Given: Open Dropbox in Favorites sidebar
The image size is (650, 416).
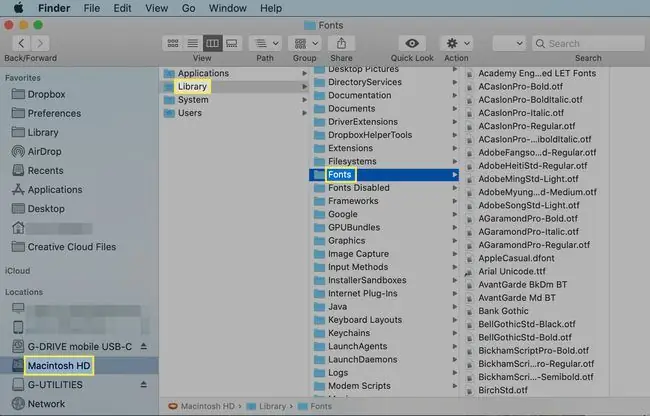Looking at the screenshot, I should tap(46, 94).
